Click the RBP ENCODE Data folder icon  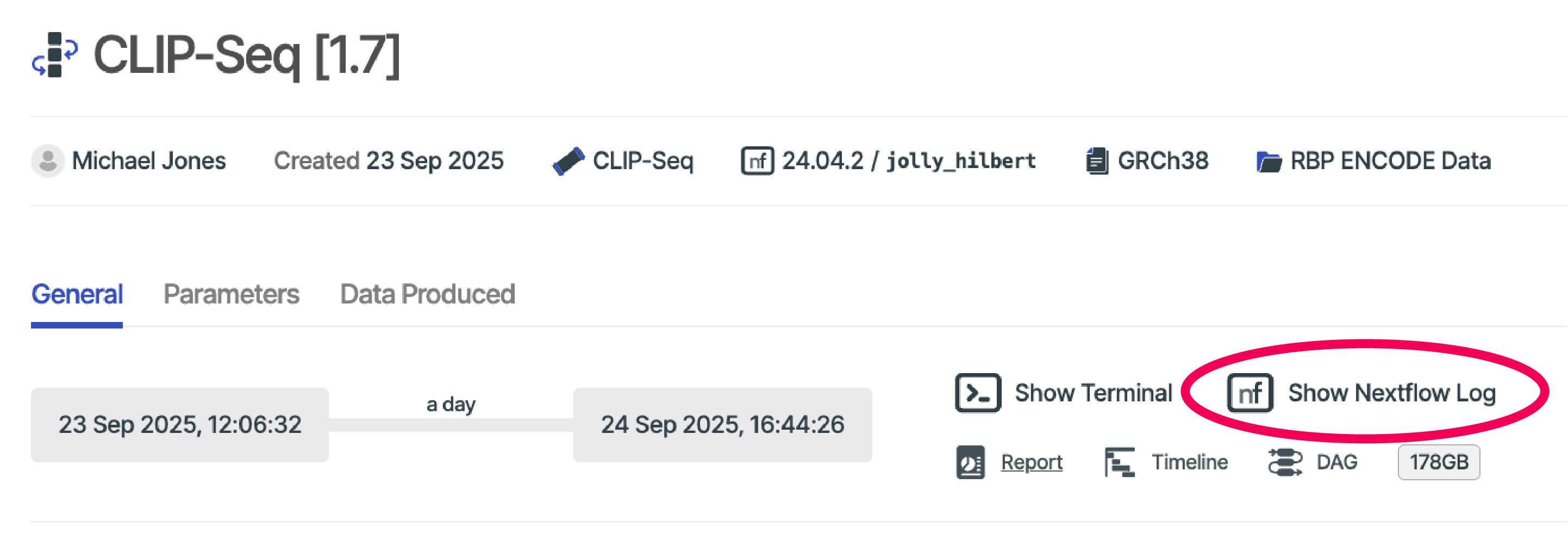(1269, 162)
